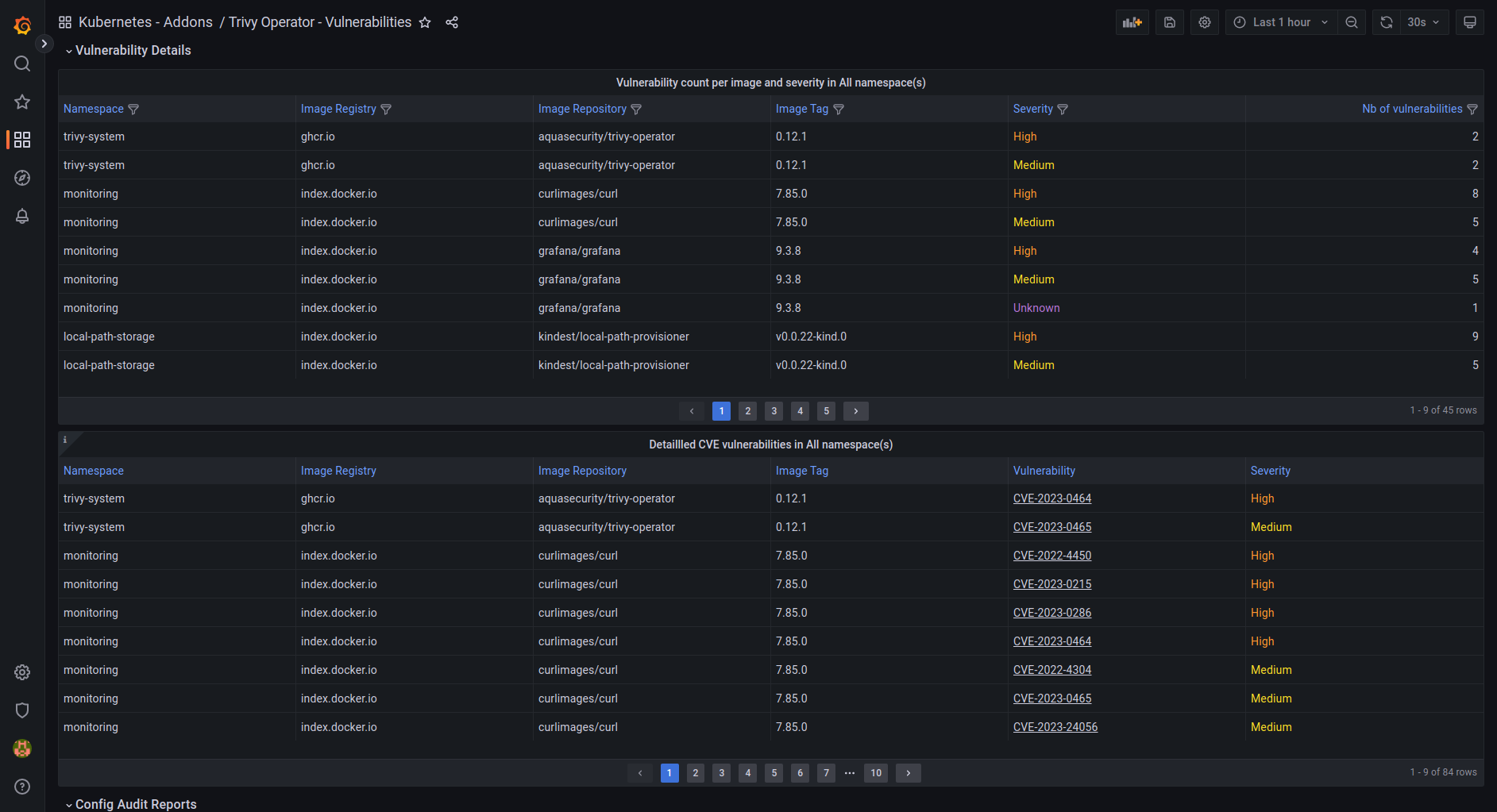The width and height of the screenshot is (1497, 812).
Task: Open the dashboard grid icon beside the folder name
Action: tap(65, 22)
